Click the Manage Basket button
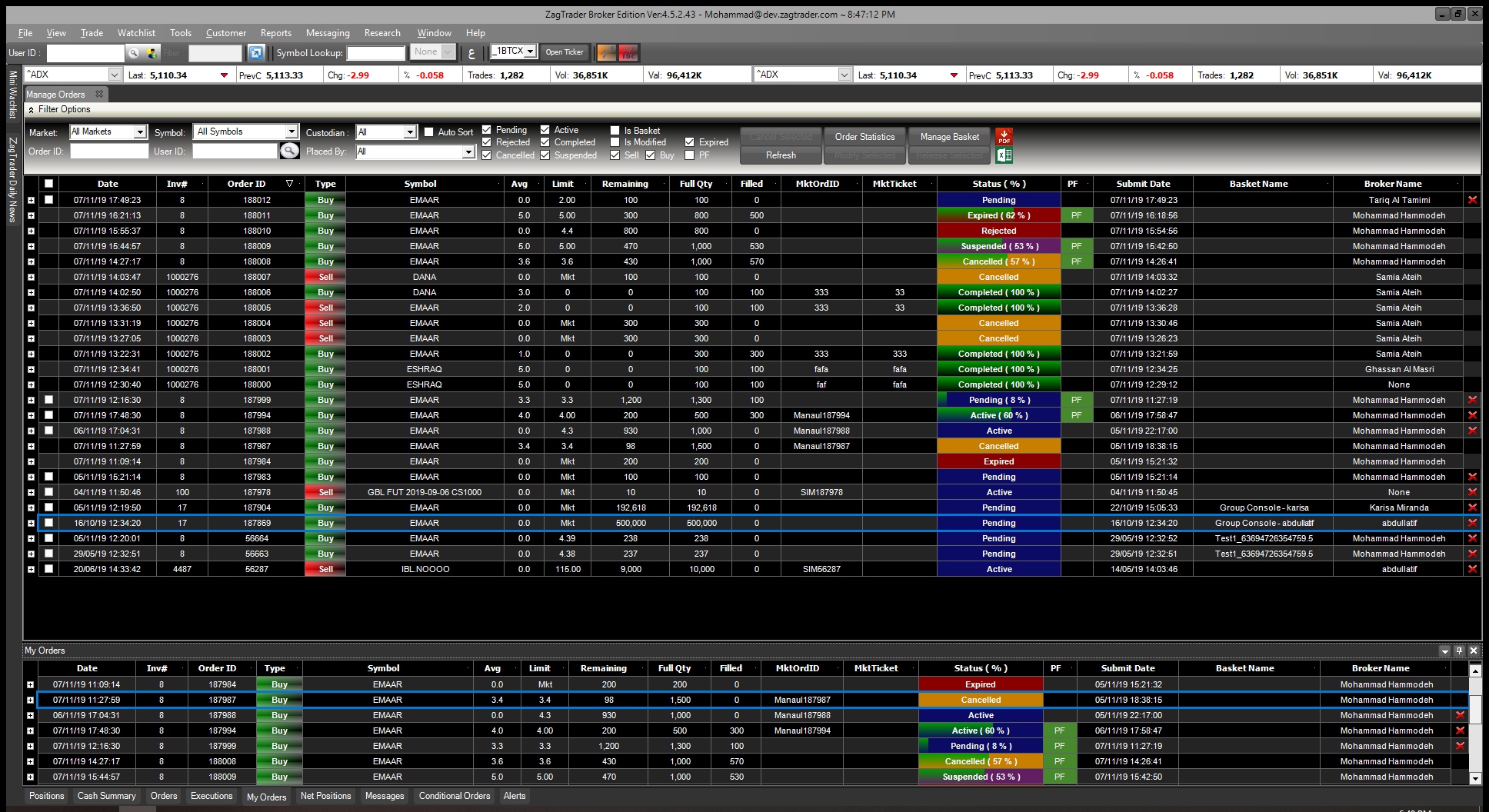The image size is (1489, 812). pos(950,137)
